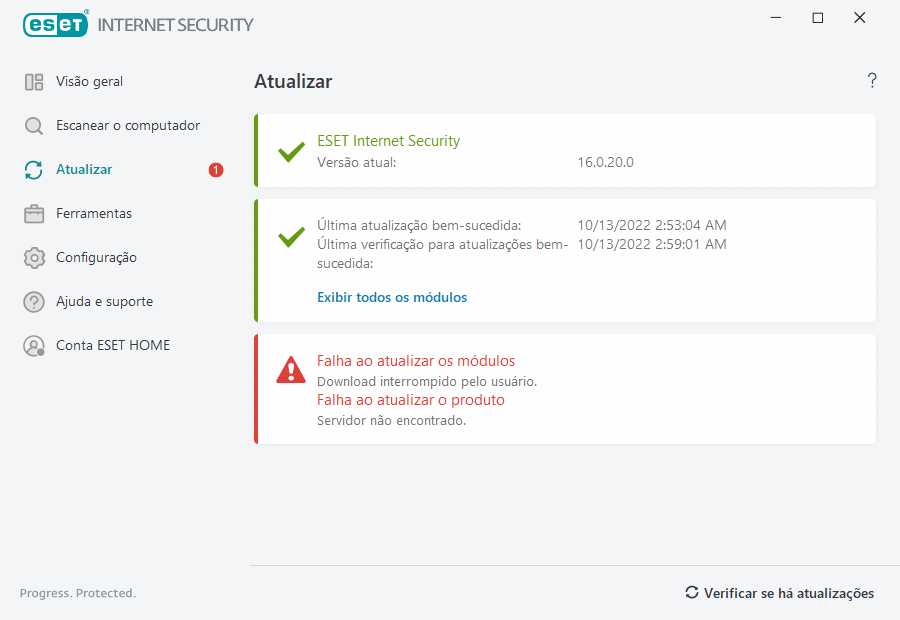
Task: Go to Escanear o computador section
Action: click(128, 126)
